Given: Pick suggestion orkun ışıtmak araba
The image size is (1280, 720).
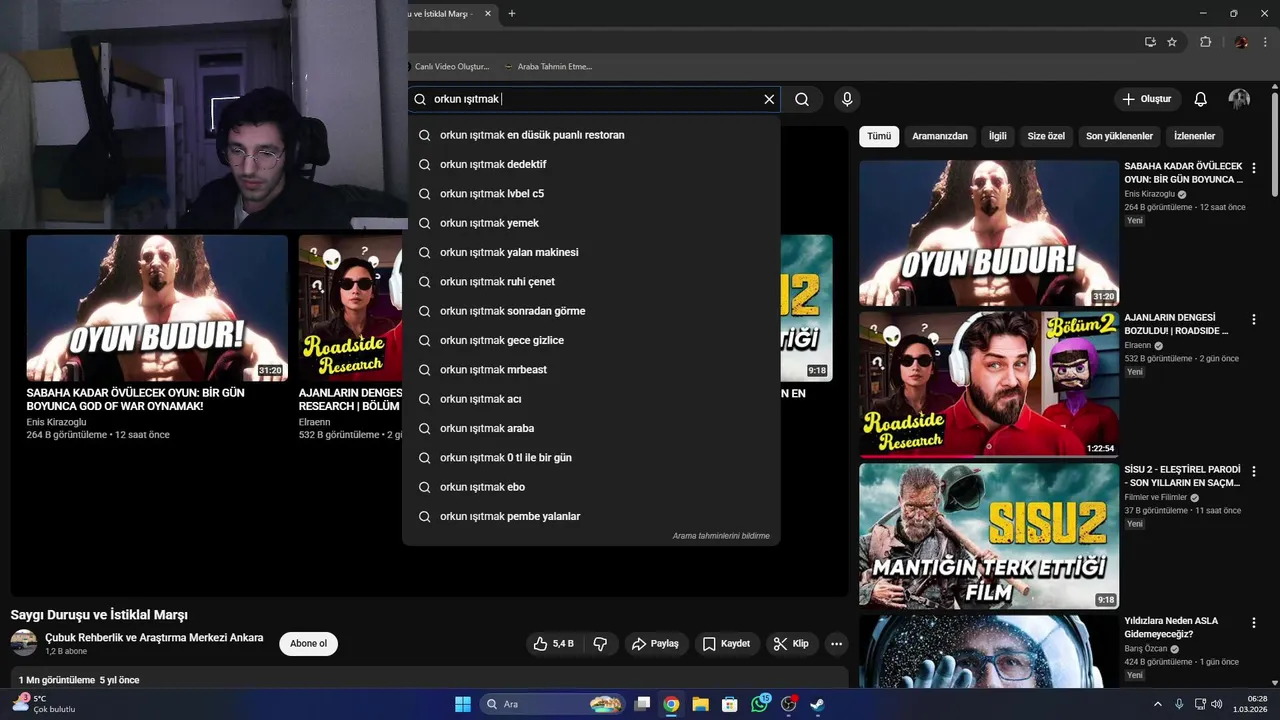Looking at the screenshot, I should pyautogui.click(x=591, y=428).
